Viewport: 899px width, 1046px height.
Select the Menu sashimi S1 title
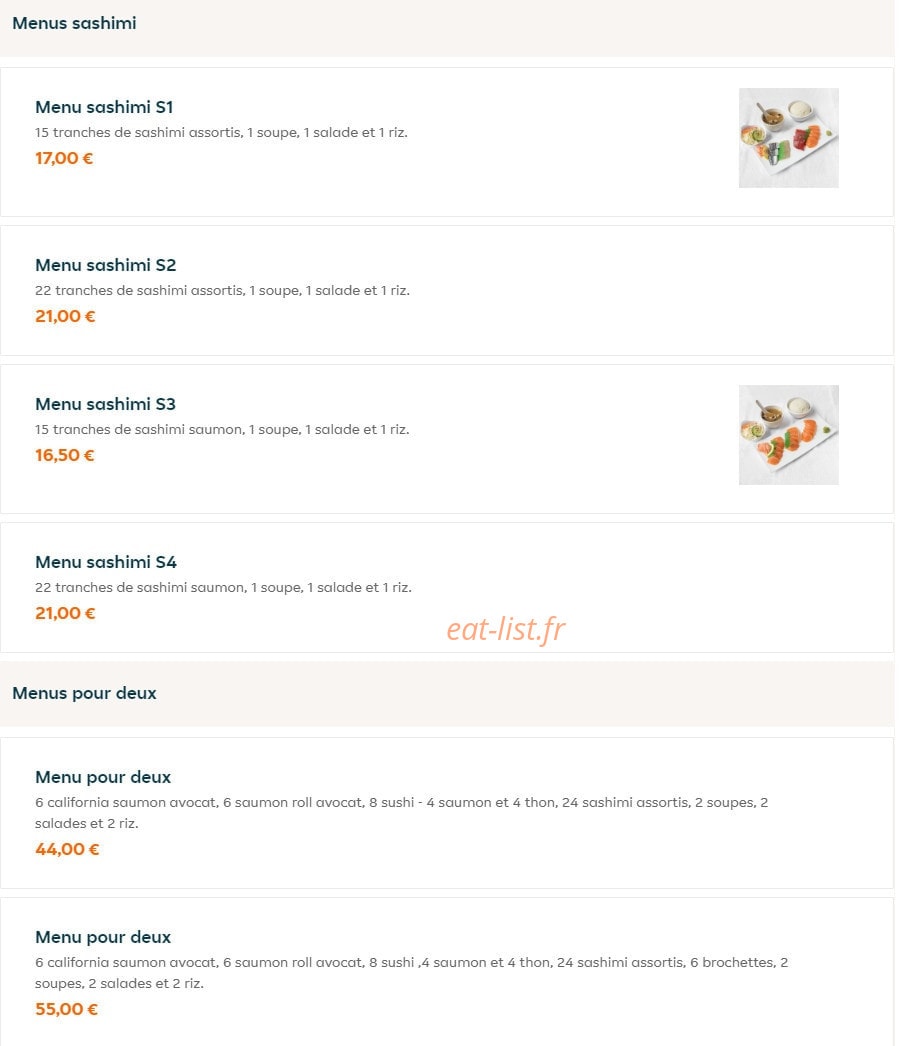point(104,107)
